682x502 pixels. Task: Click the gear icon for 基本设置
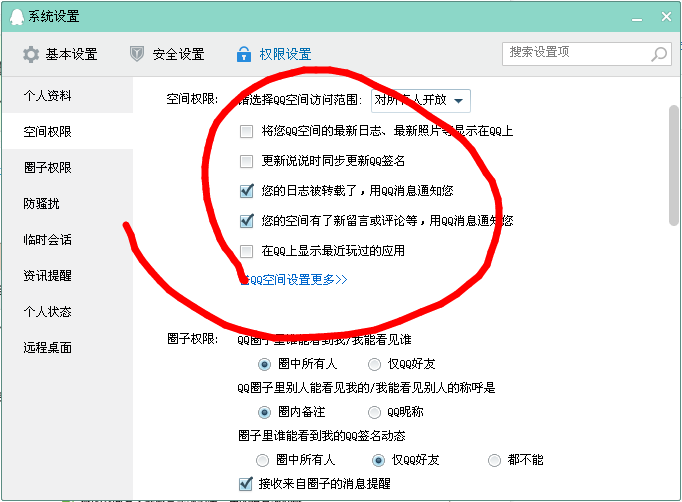[31, 54]
